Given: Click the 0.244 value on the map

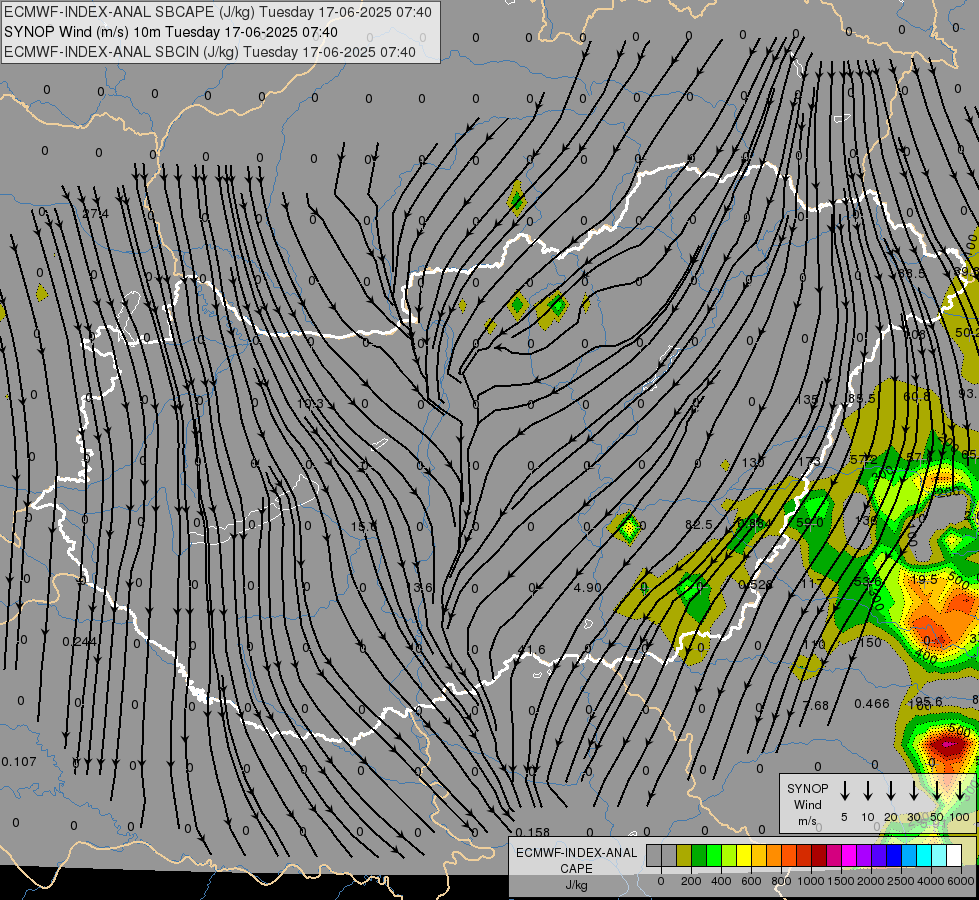Looking at the screenshot, I should coord(80,641).
